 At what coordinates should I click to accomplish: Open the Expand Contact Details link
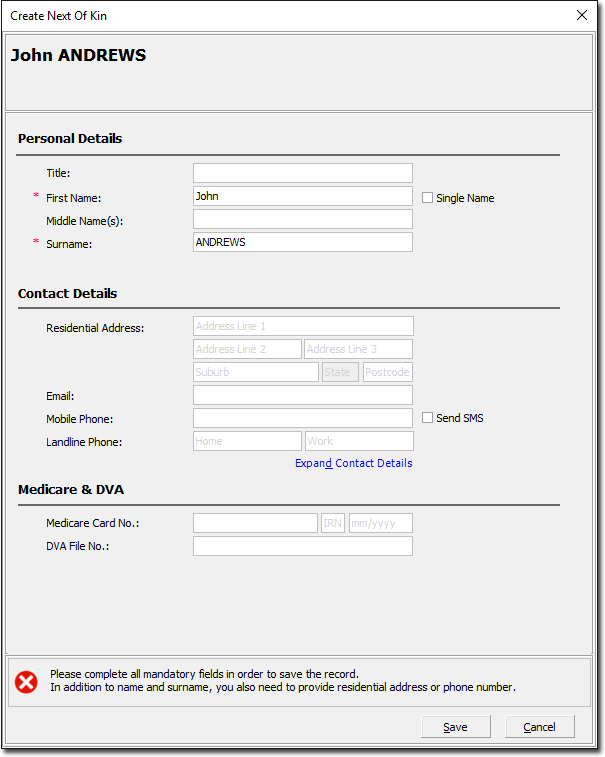[353, 463]
